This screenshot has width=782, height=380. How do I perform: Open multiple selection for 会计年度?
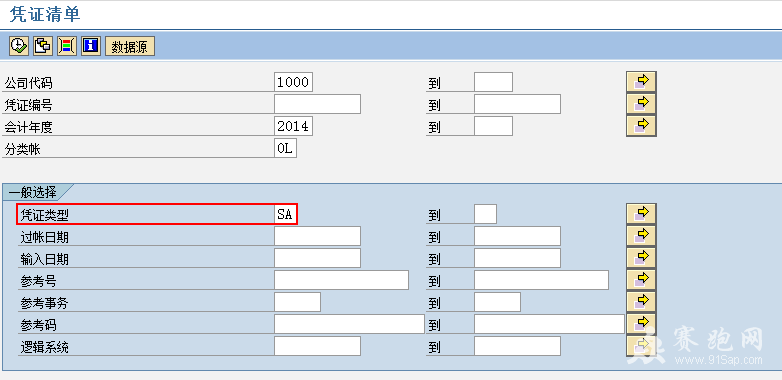coord(641,126)
